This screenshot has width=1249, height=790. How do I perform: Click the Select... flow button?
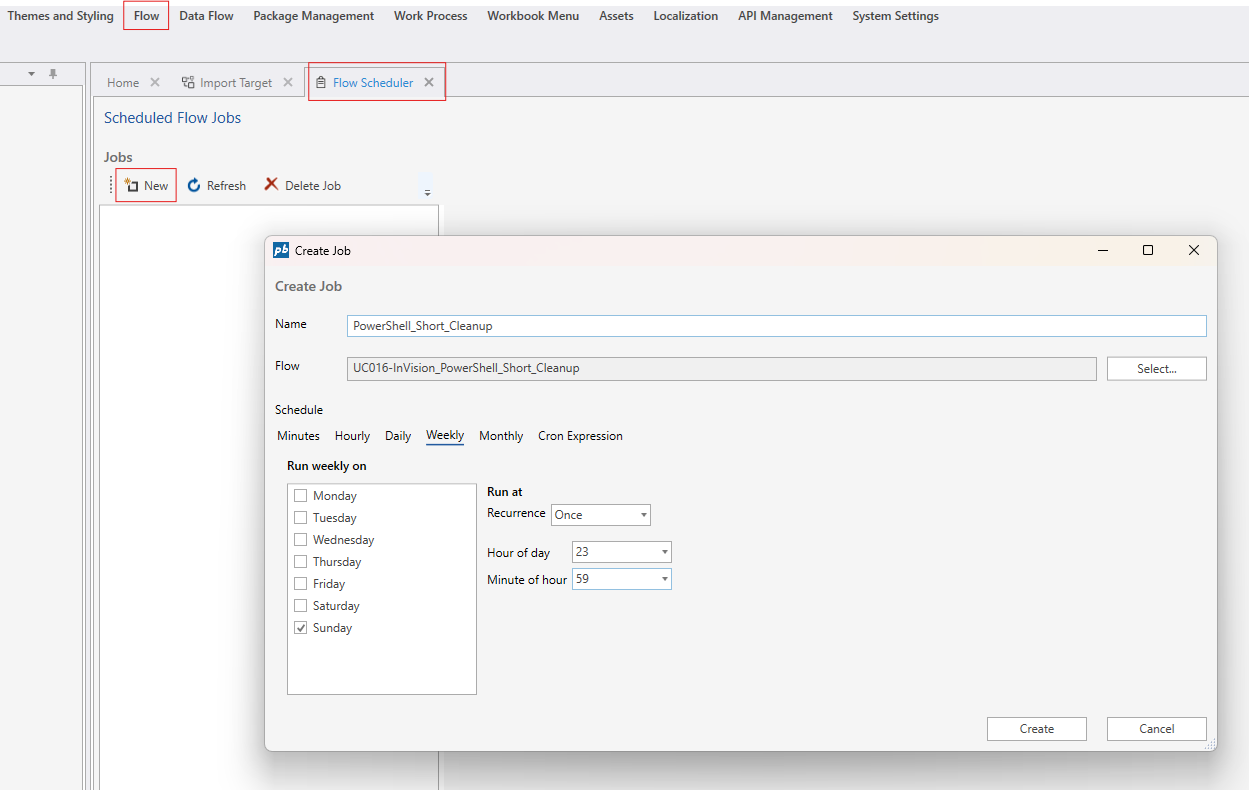click(1156, 369)
